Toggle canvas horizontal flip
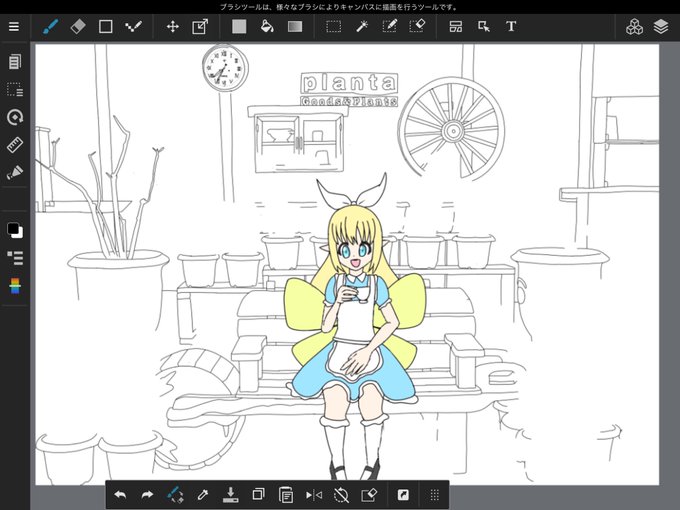Screen dimensions: 680x510 pos(314,494)
